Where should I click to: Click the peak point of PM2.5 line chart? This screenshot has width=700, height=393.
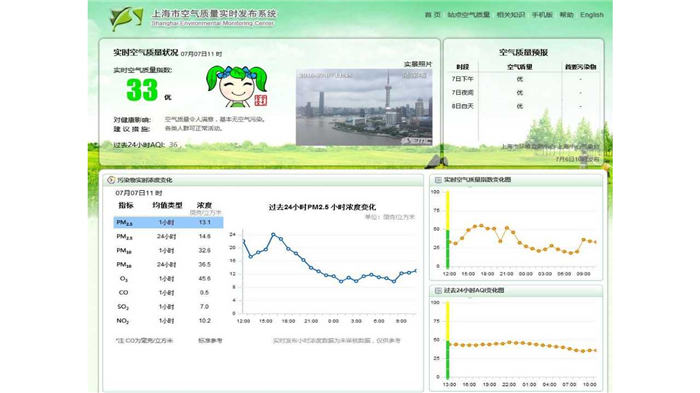[x=273, y=234]
